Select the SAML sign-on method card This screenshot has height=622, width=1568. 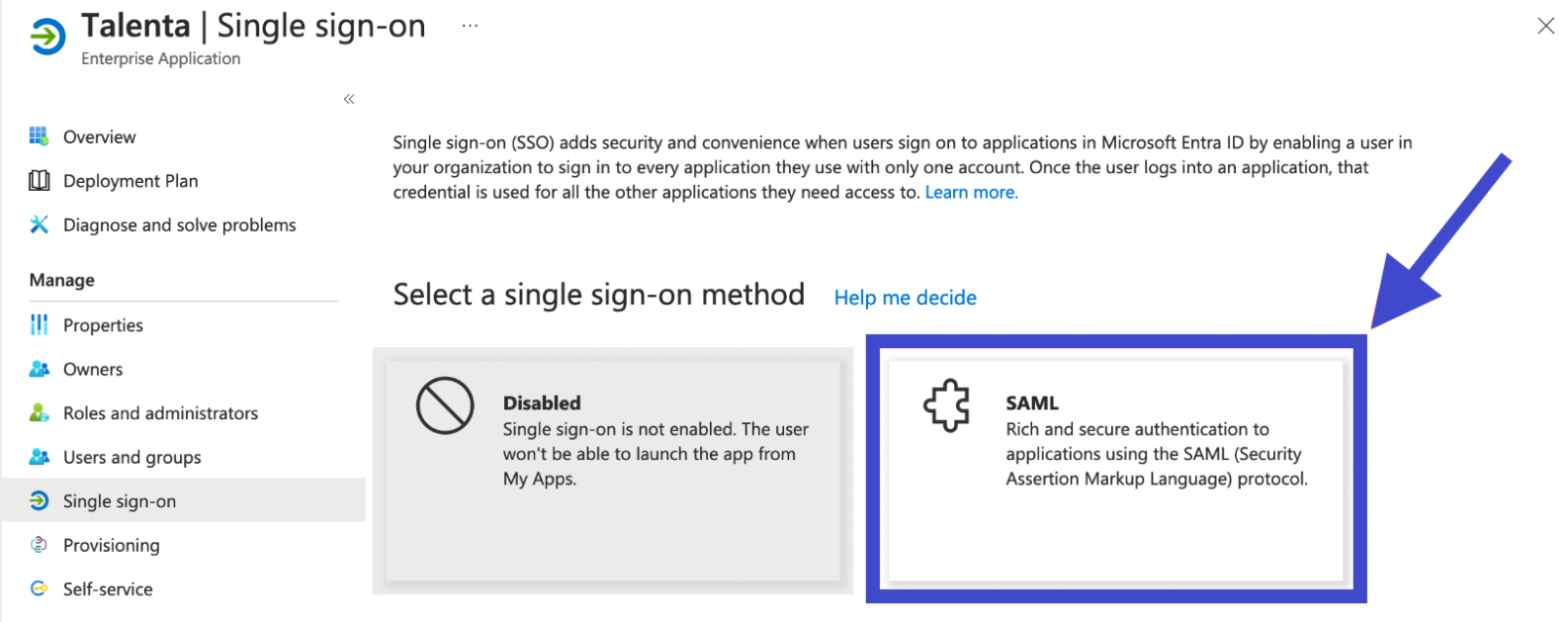[1116, 471]
